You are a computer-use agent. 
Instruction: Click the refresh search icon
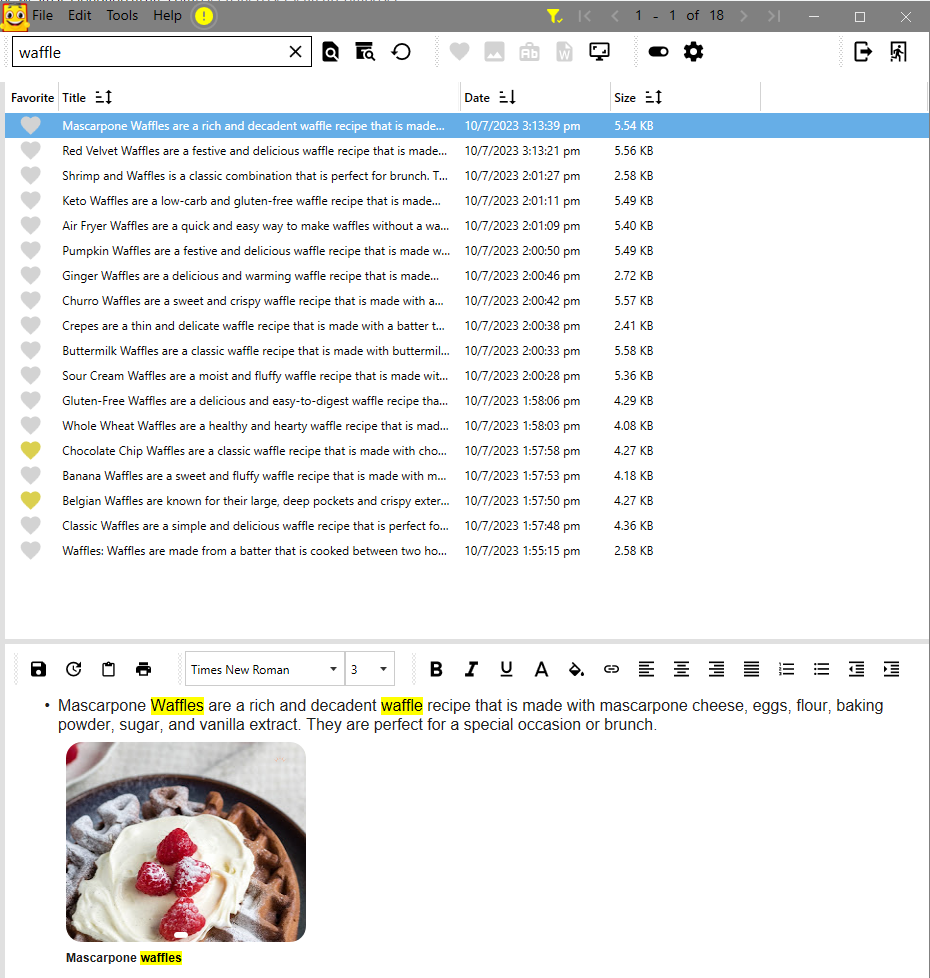pyautogui.click(x=401, y=52)
